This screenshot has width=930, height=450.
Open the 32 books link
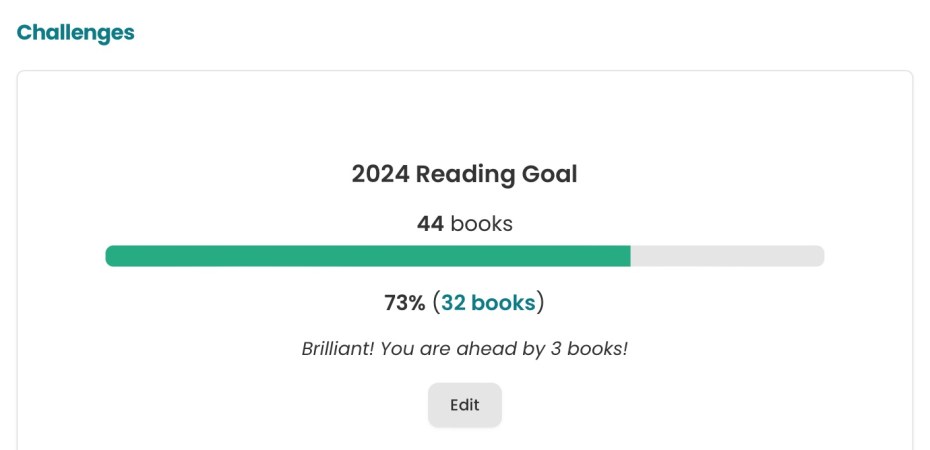[488, 302]
